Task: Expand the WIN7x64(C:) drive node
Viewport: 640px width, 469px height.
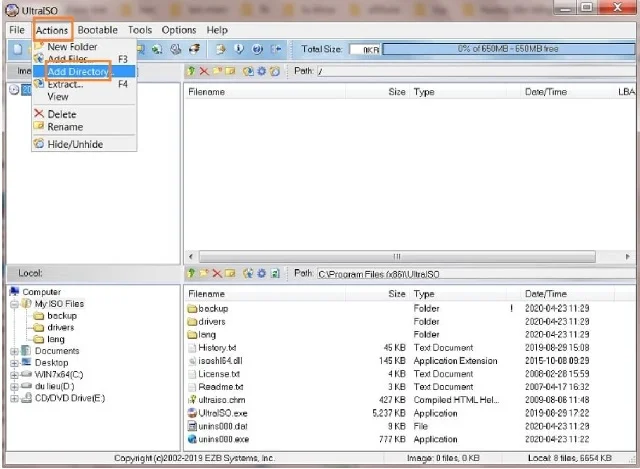Action: tap(14, 375)
